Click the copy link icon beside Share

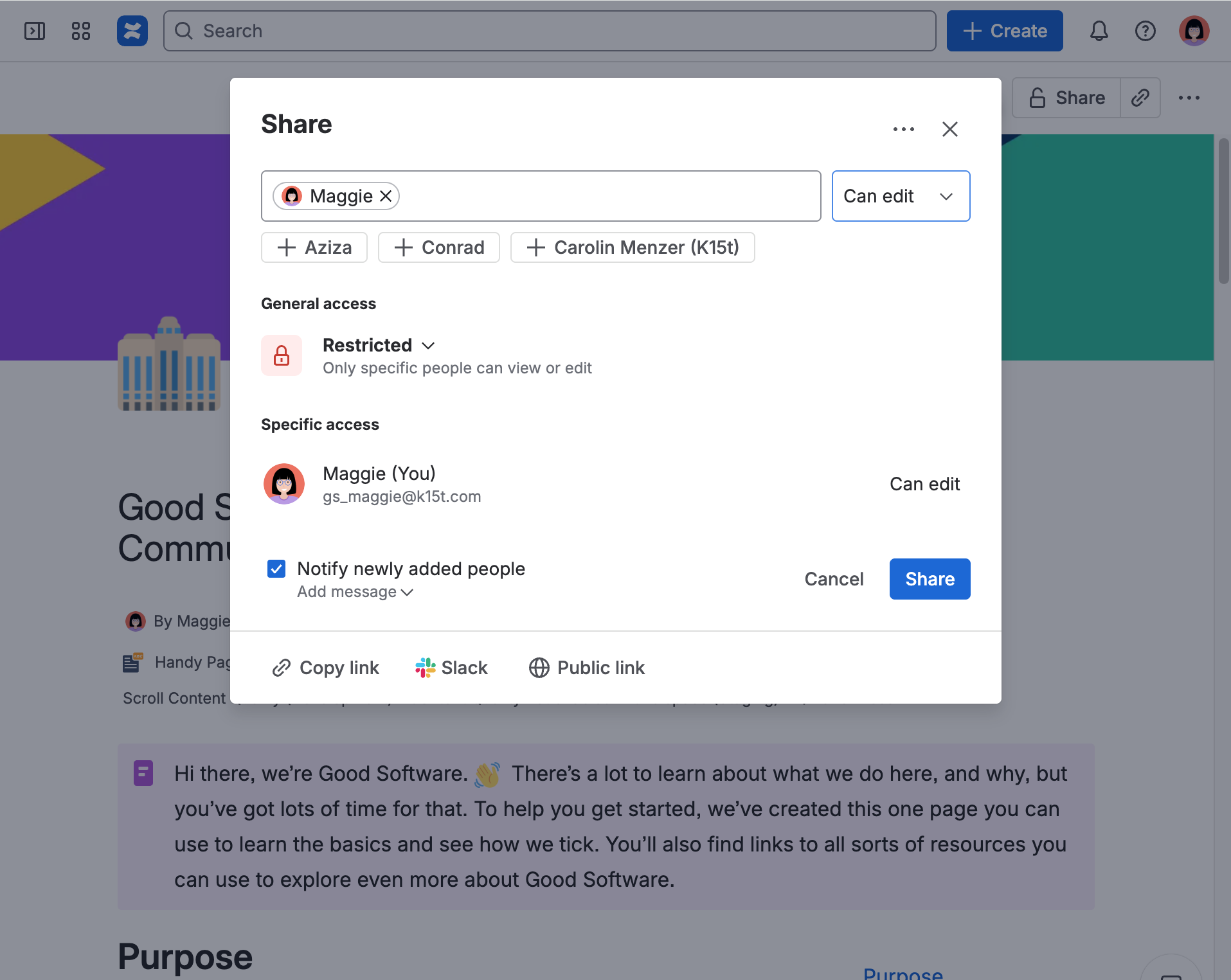(1140, 98)
